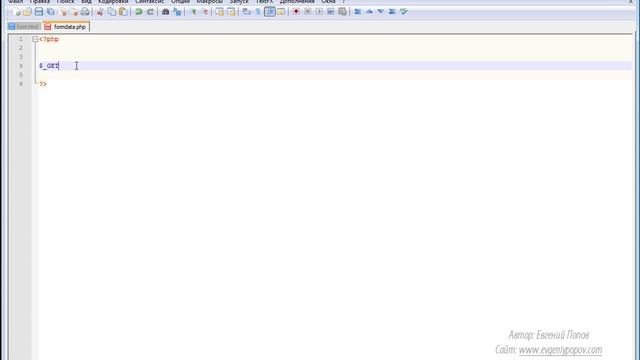
Task: Open the user-defined language dialog from its icon
Action: click(281, 12)
